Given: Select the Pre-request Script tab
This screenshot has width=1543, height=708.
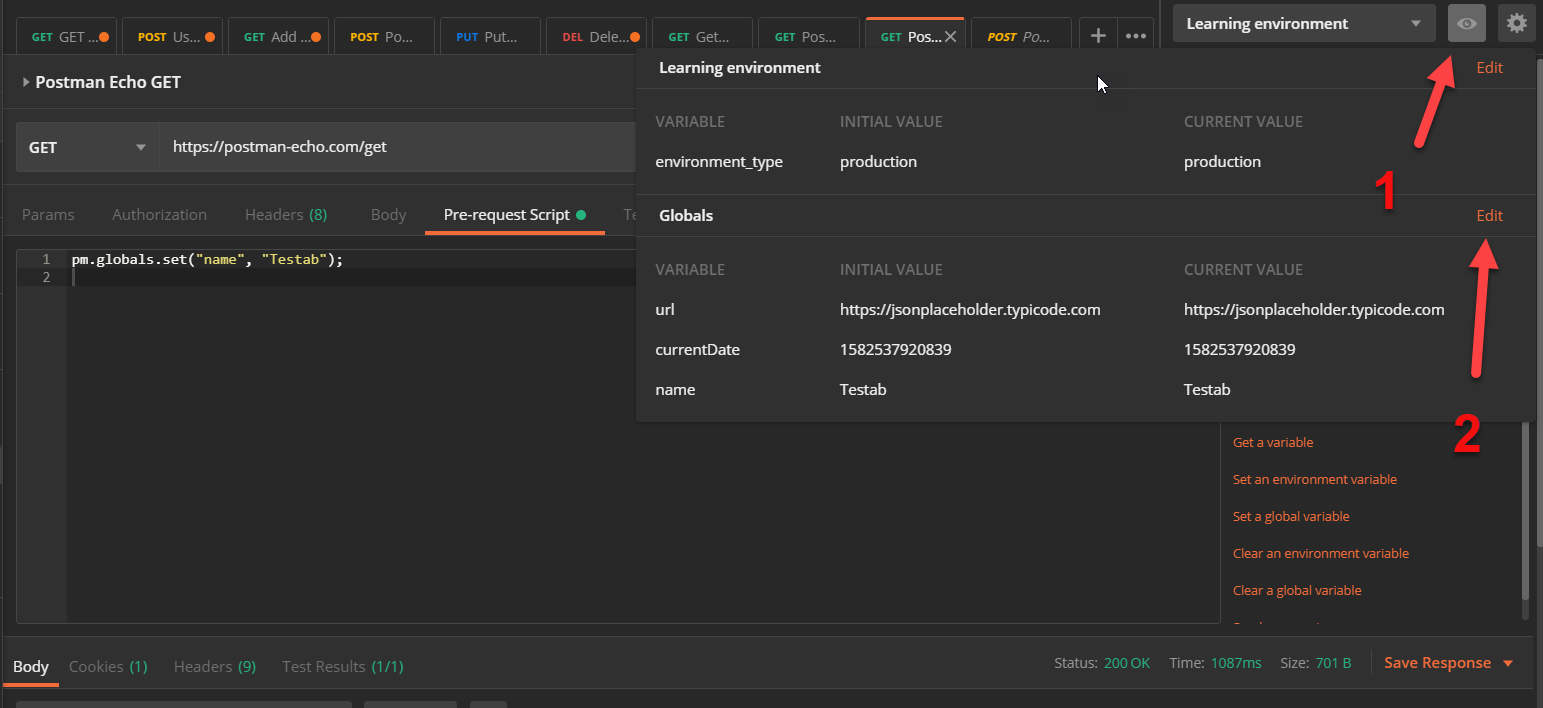Looking at the screenshot, I should click(514, 214).
